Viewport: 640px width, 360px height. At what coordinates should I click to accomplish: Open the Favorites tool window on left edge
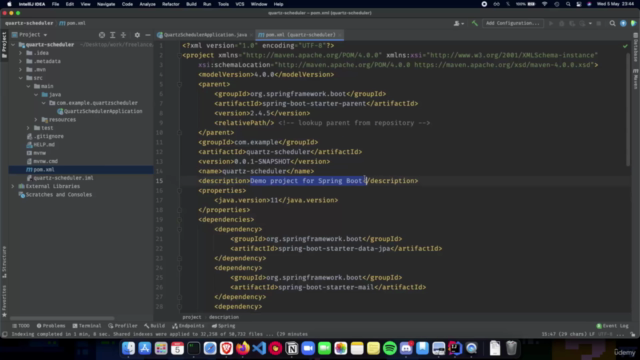pos(4,301)
